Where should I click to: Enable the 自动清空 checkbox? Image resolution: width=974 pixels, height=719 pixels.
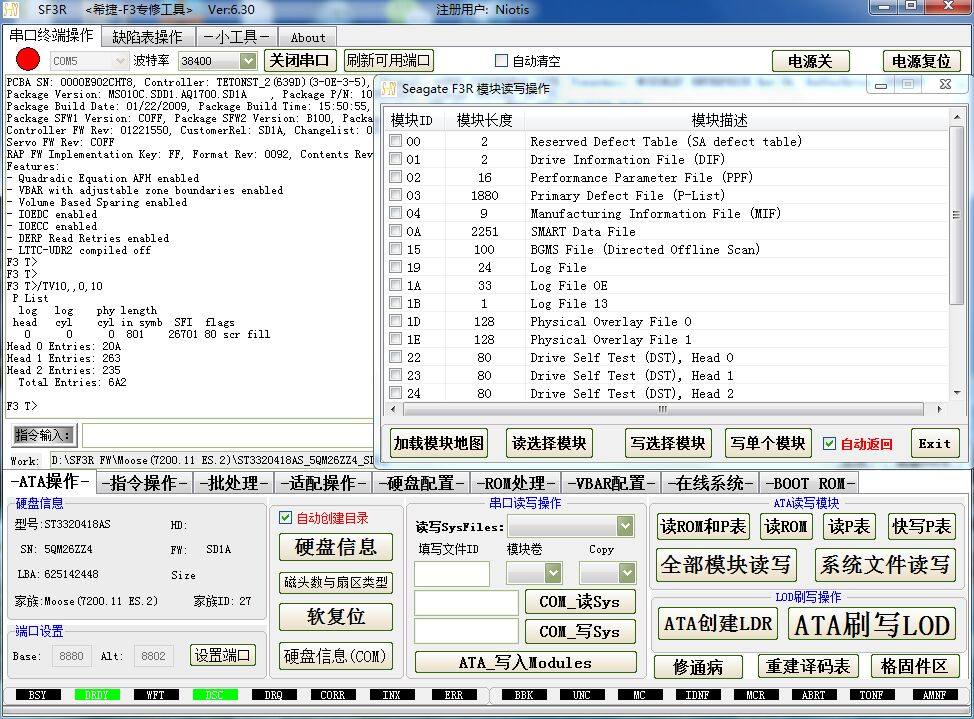click(x=502, y=61)
